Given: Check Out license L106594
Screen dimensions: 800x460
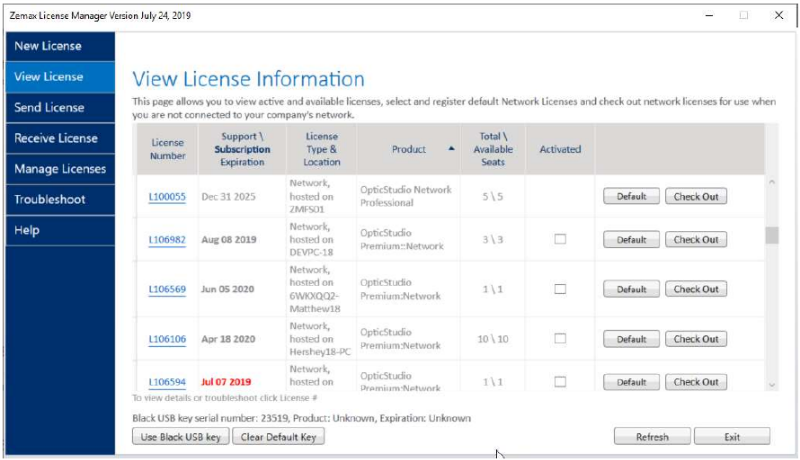Looking at the screenshot, I should 696,382.
